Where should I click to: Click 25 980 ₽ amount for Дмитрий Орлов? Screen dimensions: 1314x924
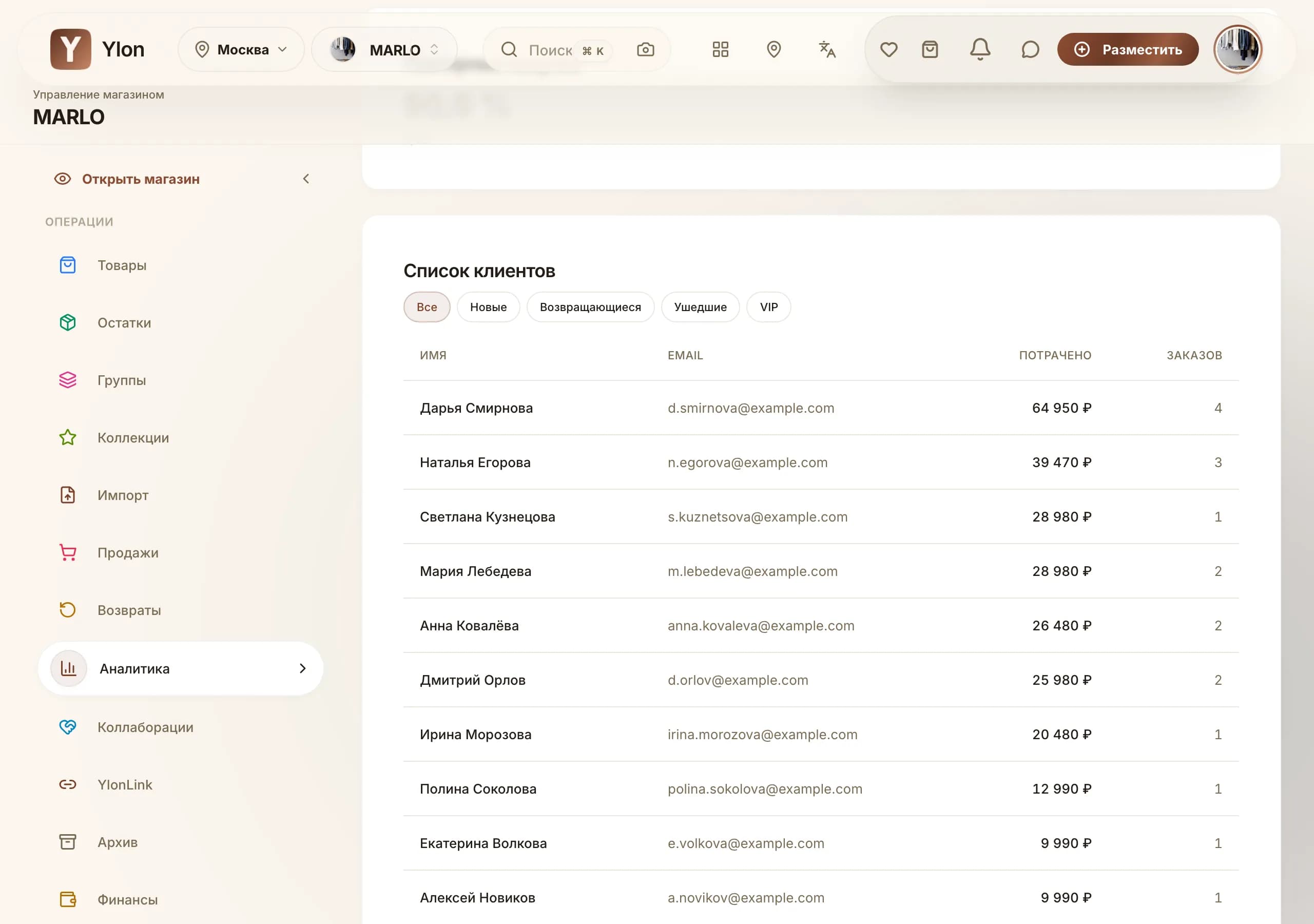coord(1061,680)
